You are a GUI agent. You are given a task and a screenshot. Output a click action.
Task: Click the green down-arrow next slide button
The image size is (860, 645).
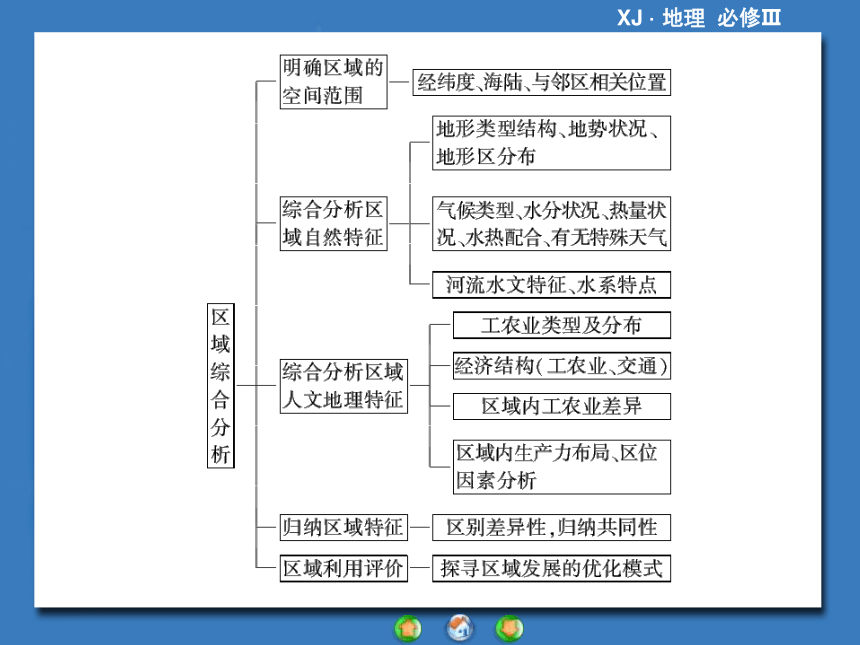pos(510,629)
